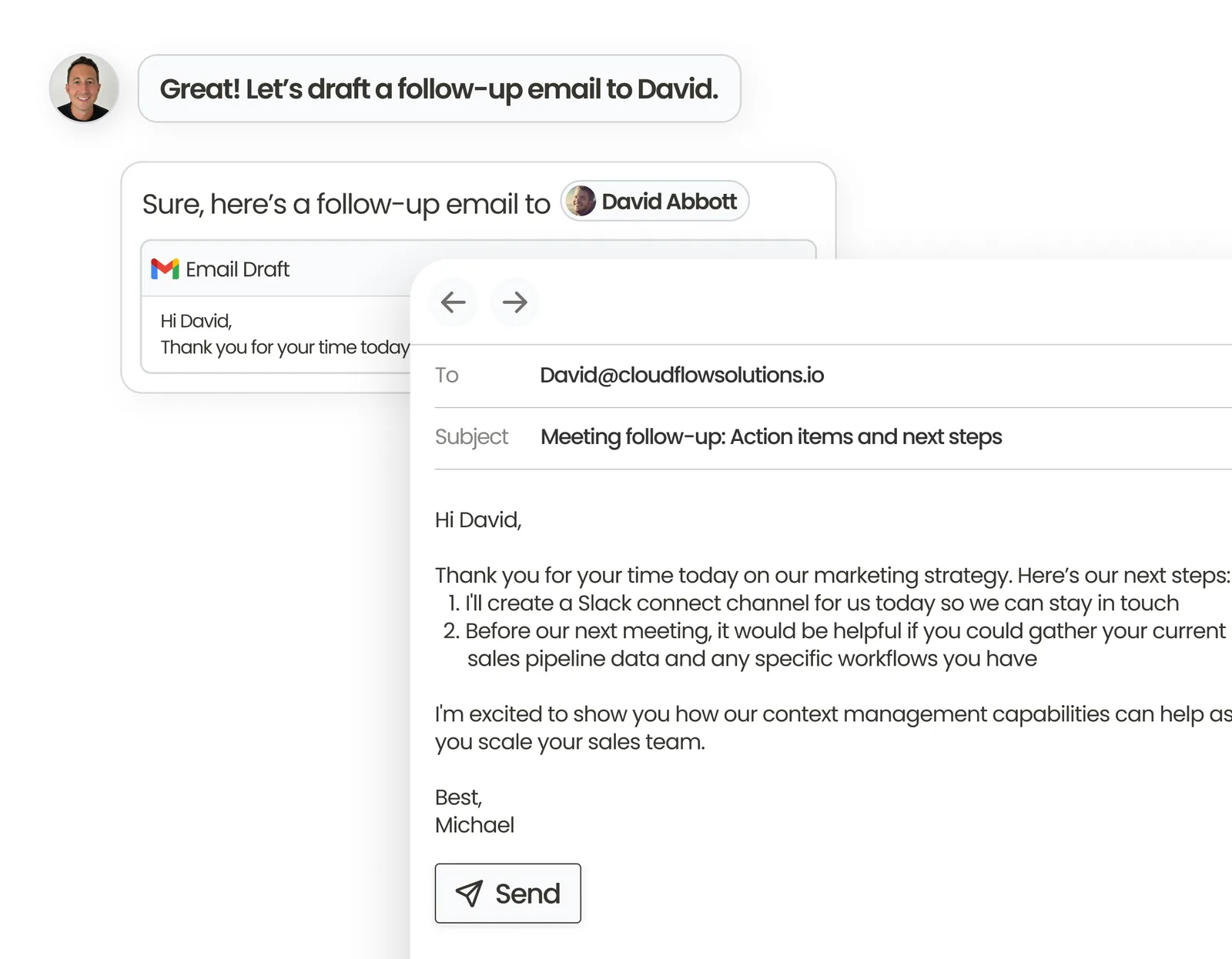The height and width of the screenshot is (959, 1232).
Task: Click the sales pipeline data list item
Action: pyautogui.click(x=834, y=644)
